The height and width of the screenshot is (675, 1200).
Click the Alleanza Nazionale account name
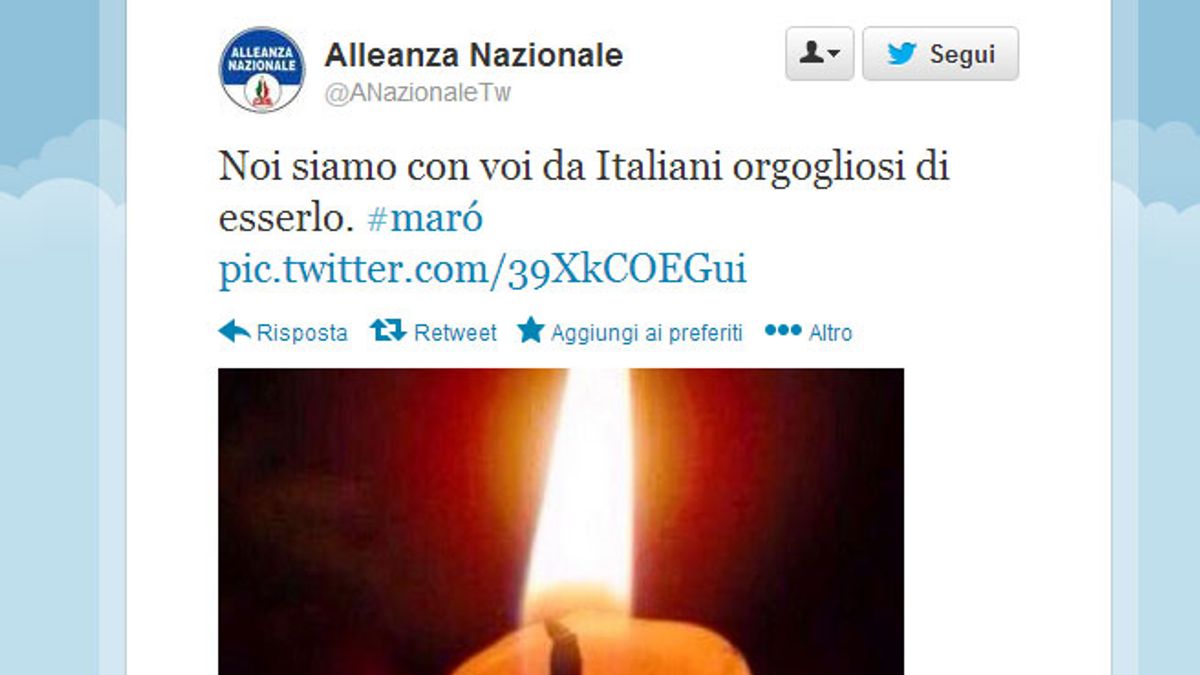pos(473,55)
